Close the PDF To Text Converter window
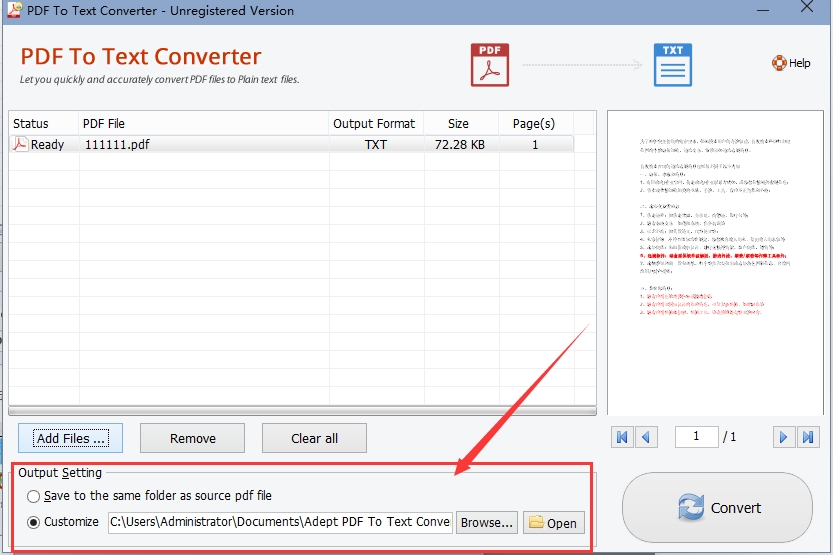Image resolution: width=833 pixels, height=555 pixels. [x=806, y=7]
